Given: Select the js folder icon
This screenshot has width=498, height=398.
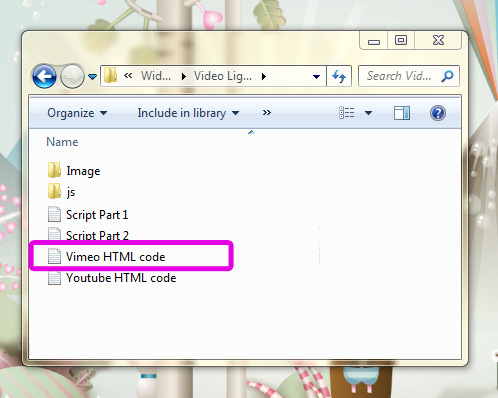Looking at the screenshot, I should (54, 191).
